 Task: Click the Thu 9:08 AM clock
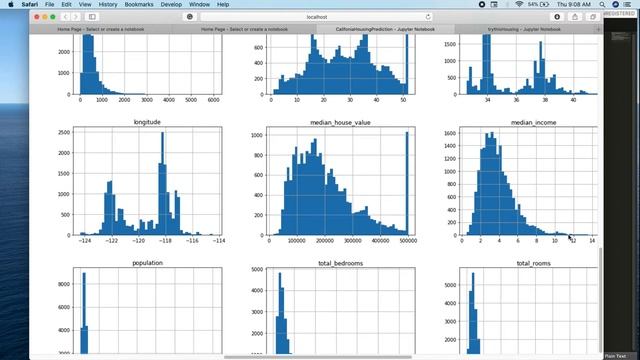pyautogui.click(x=573, y=4)
